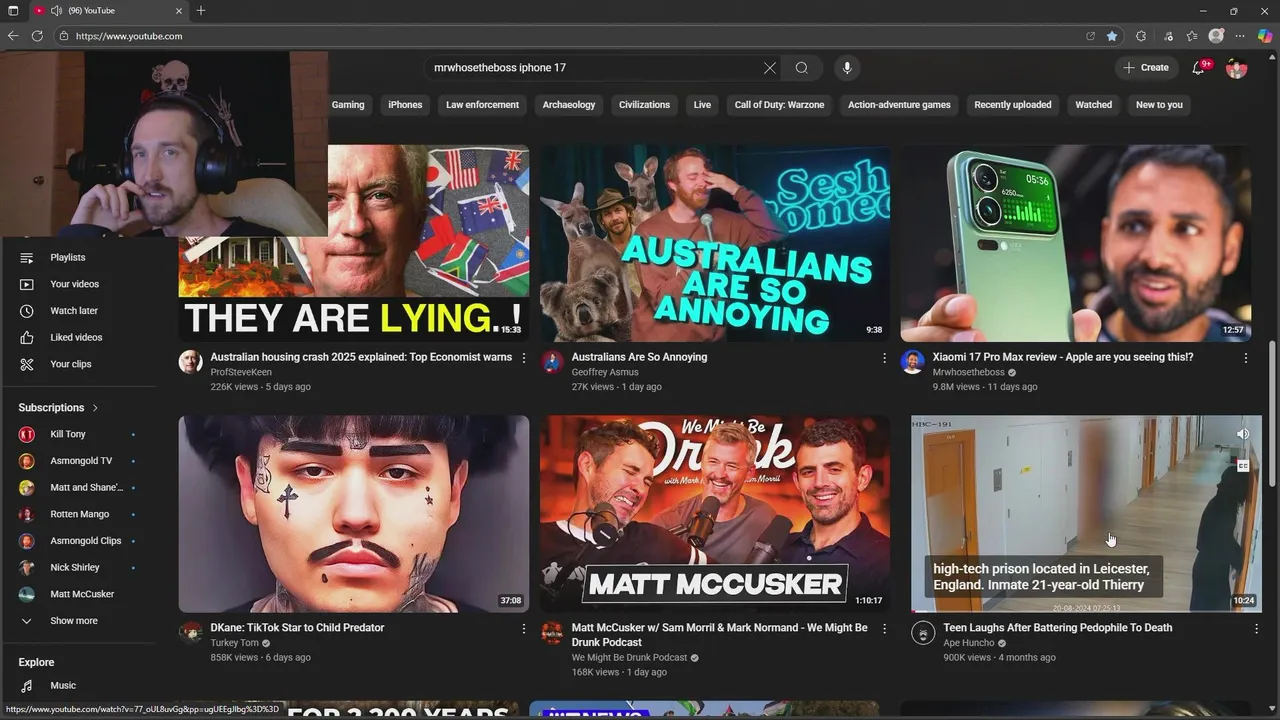The image size is (1280, 720).
Task: Open Turkey Tom channel avatar
Action: (190, 633)
